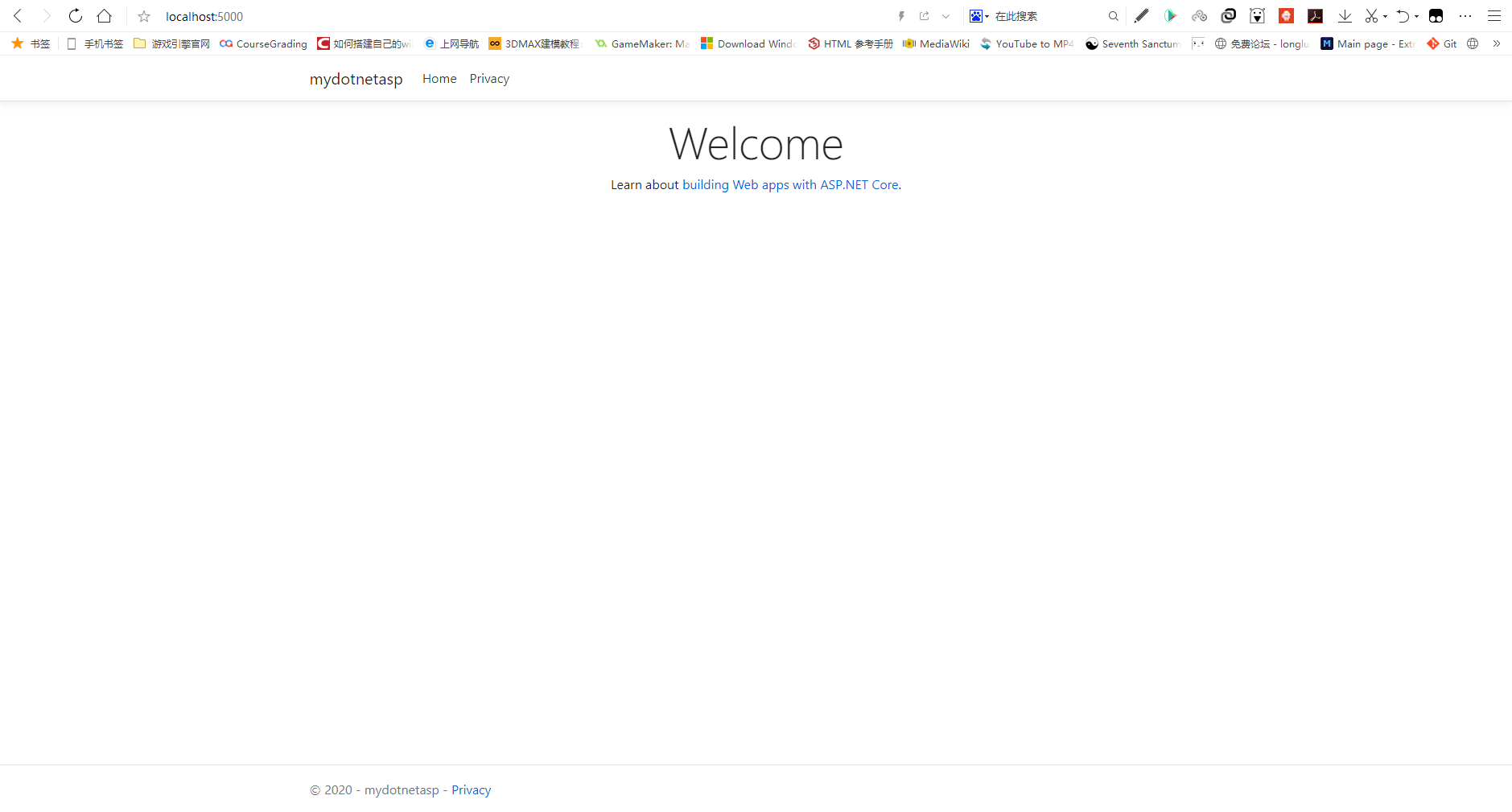
Task: Click the unlabeled dotted-face bookmark icon
Action: [1198, 43]
